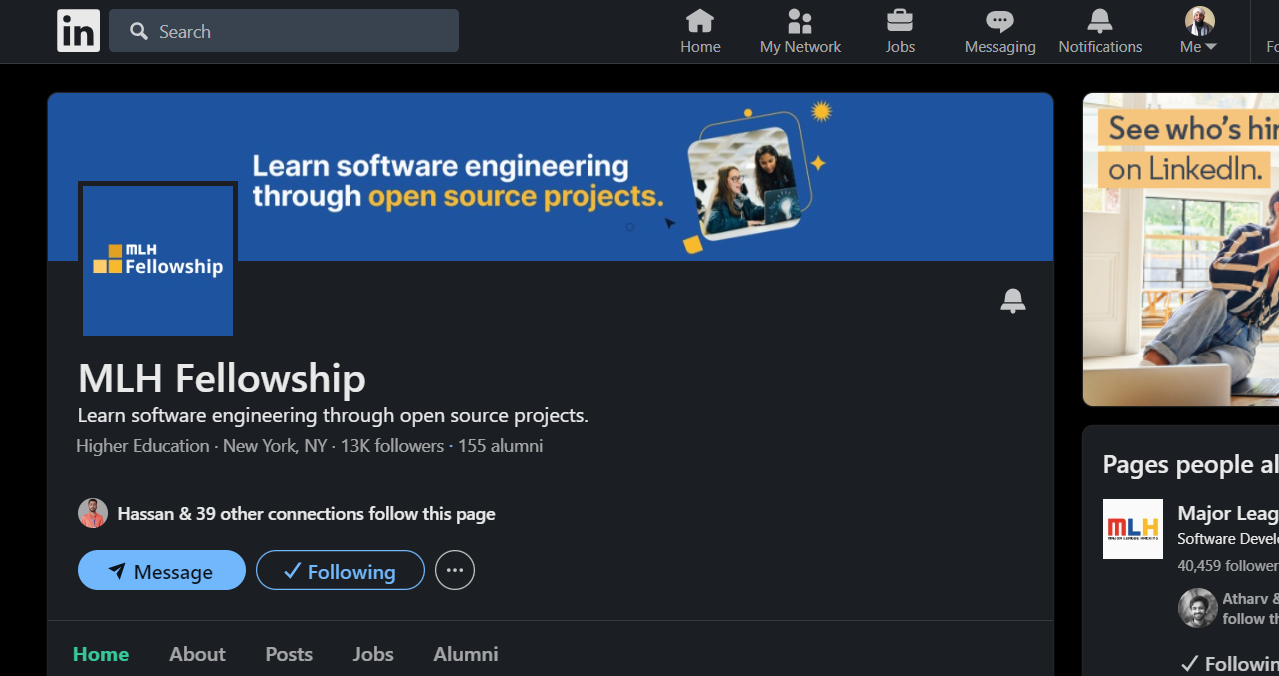Ring the notification bell on the page
Image resolution: width=1279 pixels, height=676 pixels.
tap(1012, 300)
